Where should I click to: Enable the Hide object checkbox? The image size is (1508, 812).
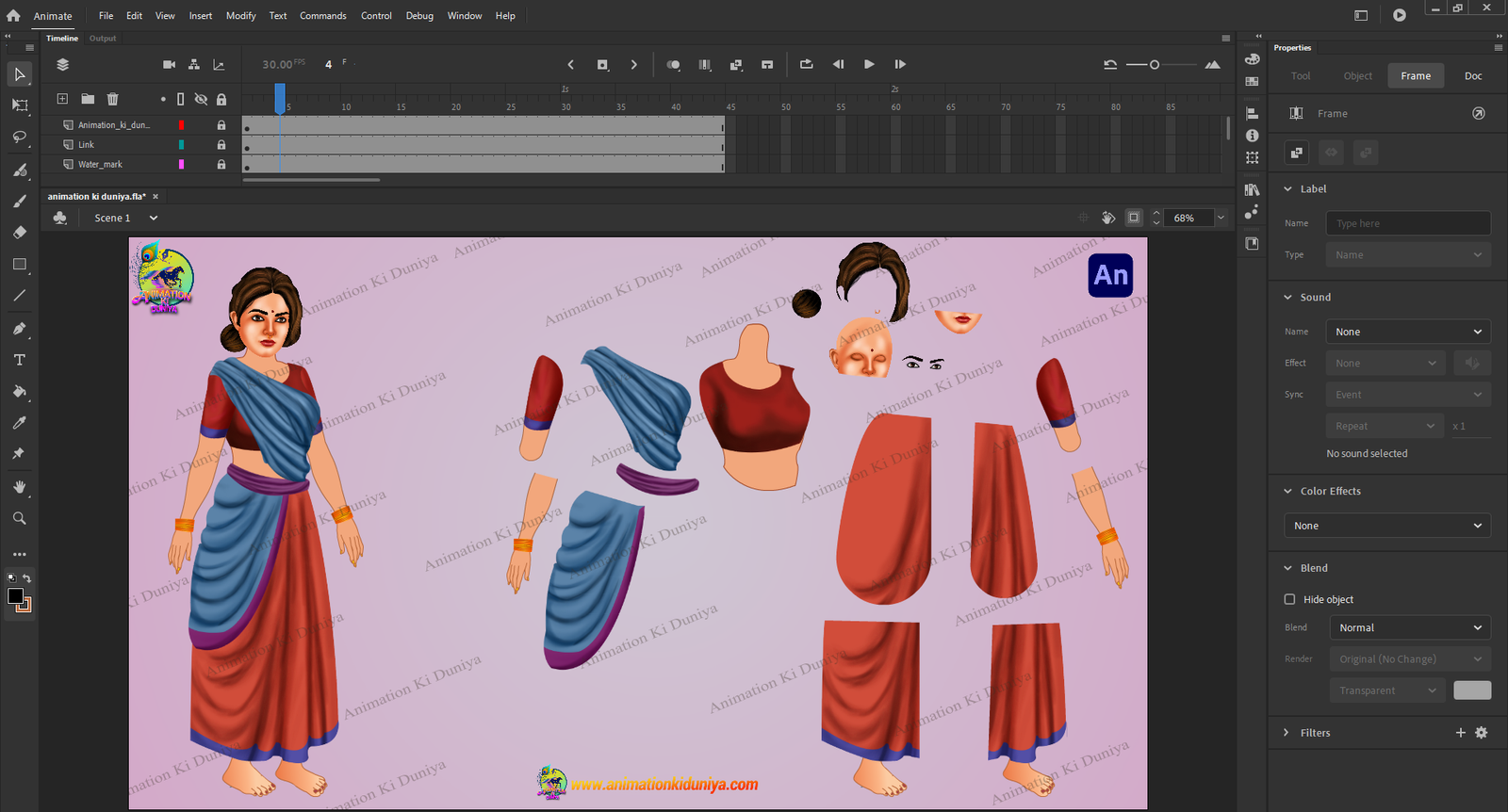1289,599
